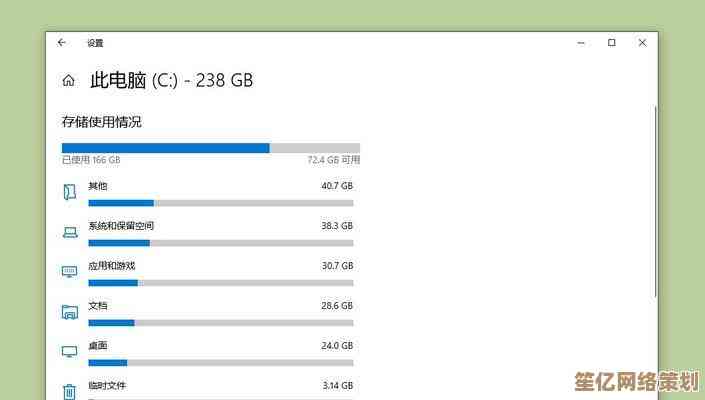Click the home icon beside 此电脑

[x=68, y=81]
